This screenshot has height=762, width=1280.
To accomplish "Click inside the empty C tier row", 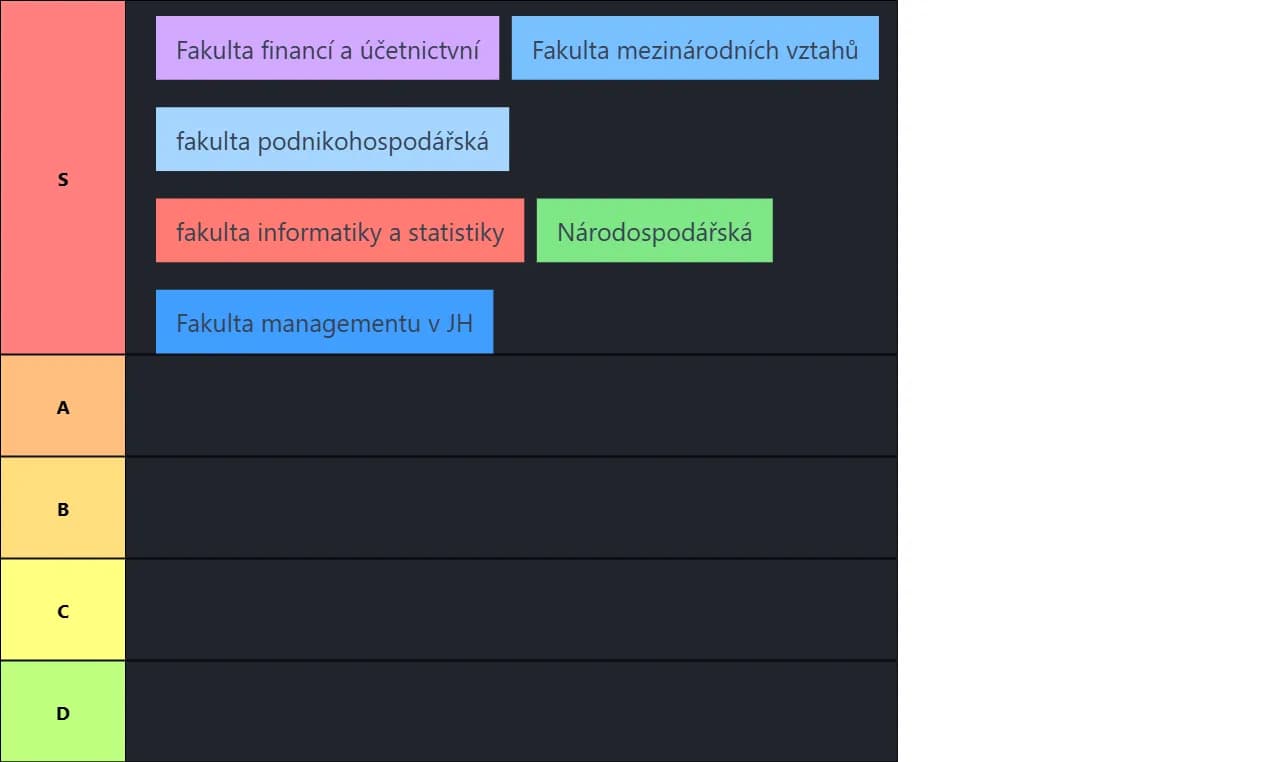I will (511, 610).
